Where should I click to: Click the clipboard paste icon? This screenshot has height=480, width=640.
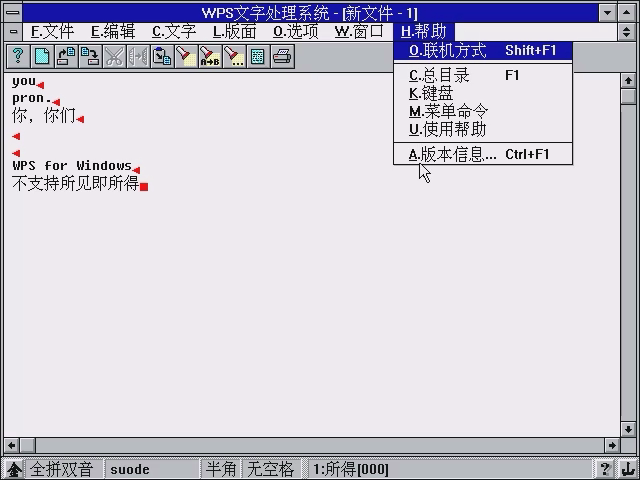pyautogui.click(x=162, y=56)
